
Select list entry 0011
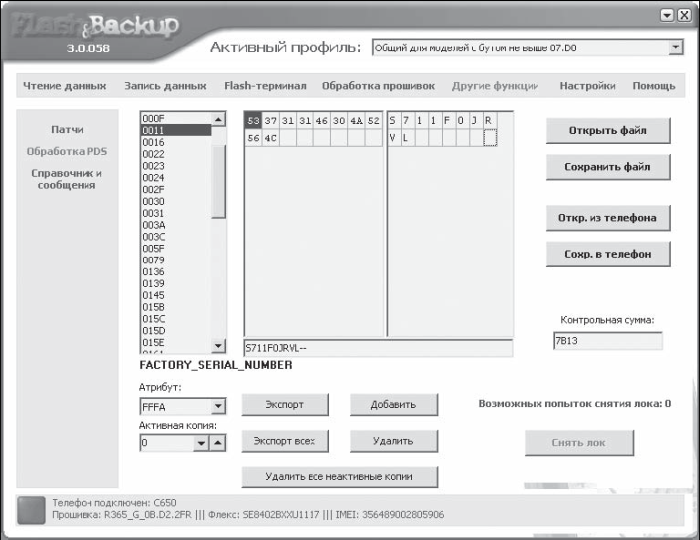[x=176, y=130]
